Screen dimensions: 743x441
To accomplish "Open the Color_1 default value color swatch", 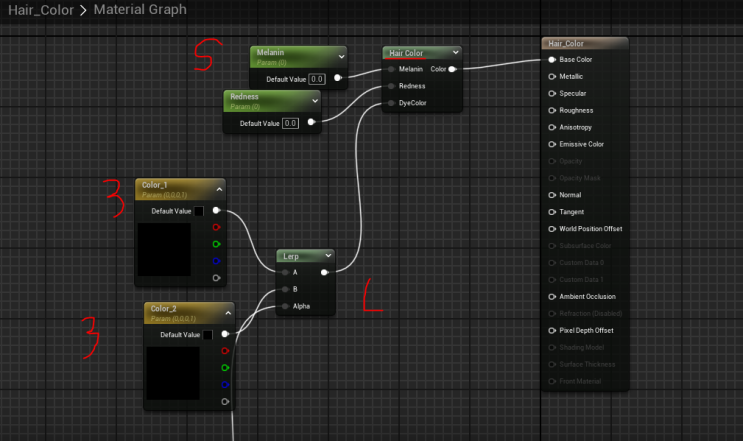I will pos(198,211).
